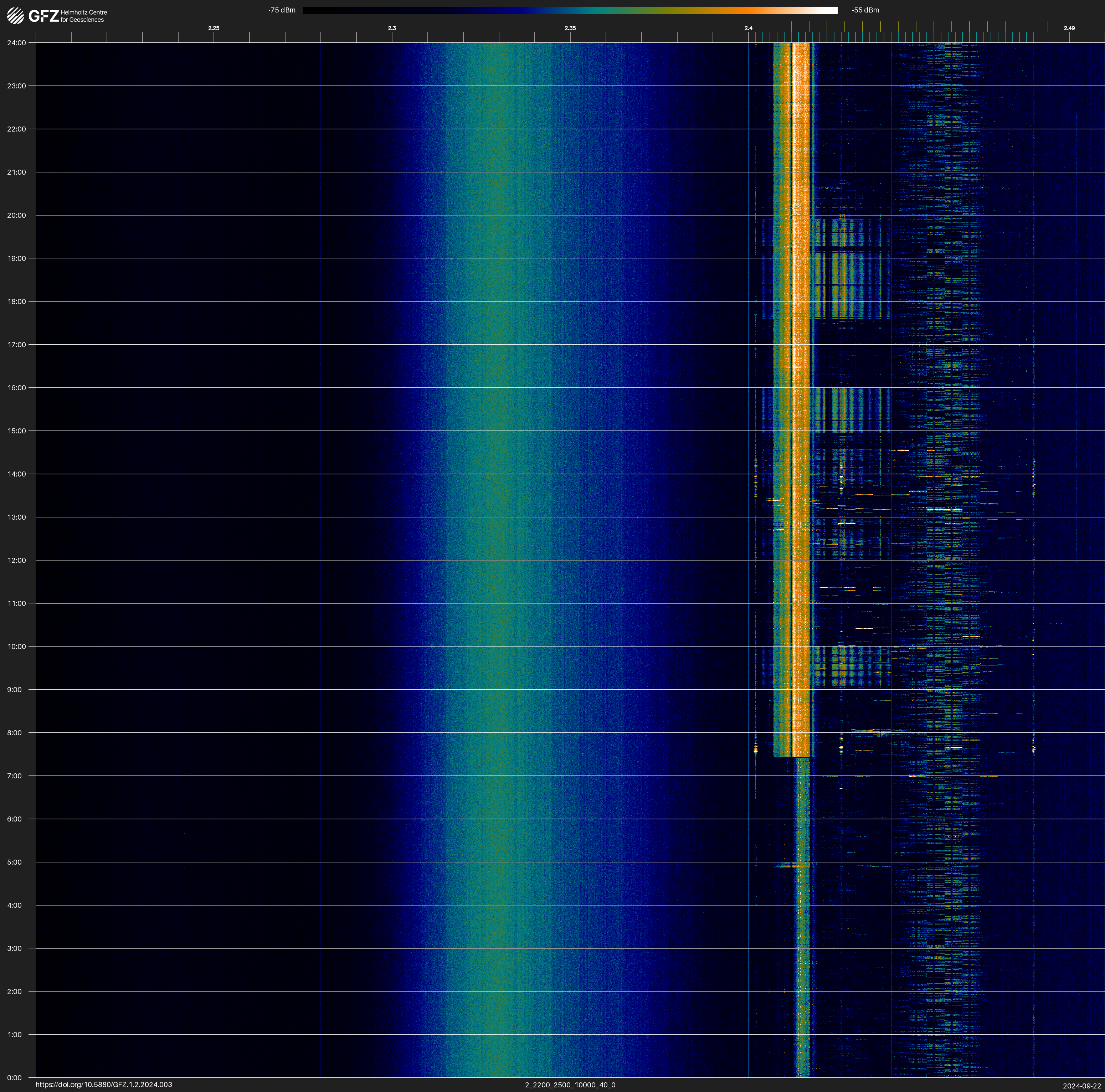Click the 2.25 frequency axis label
The width and height of the screenshot is (1105, 1092).
[213, 28]
